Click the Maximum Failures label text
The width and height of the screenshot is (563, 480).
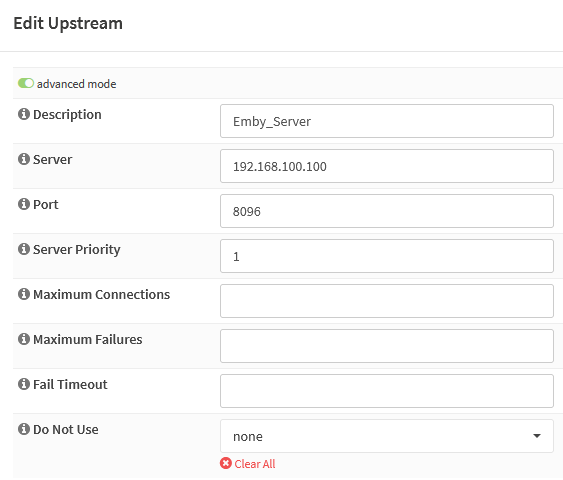pyautogui.click(x=88, y=339)
